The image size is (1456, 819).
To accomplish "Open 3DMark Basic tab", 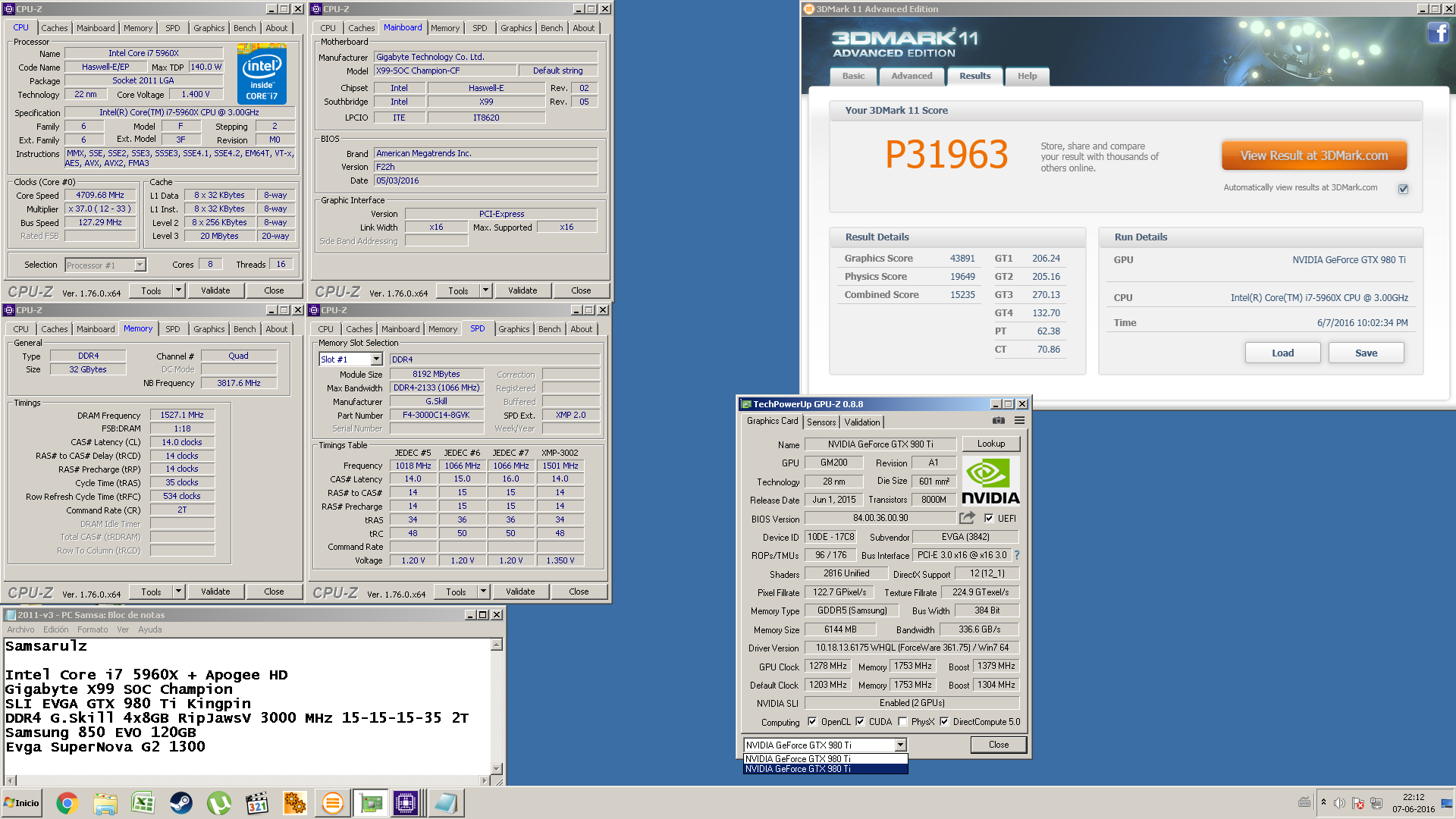I will coord(853,76).
